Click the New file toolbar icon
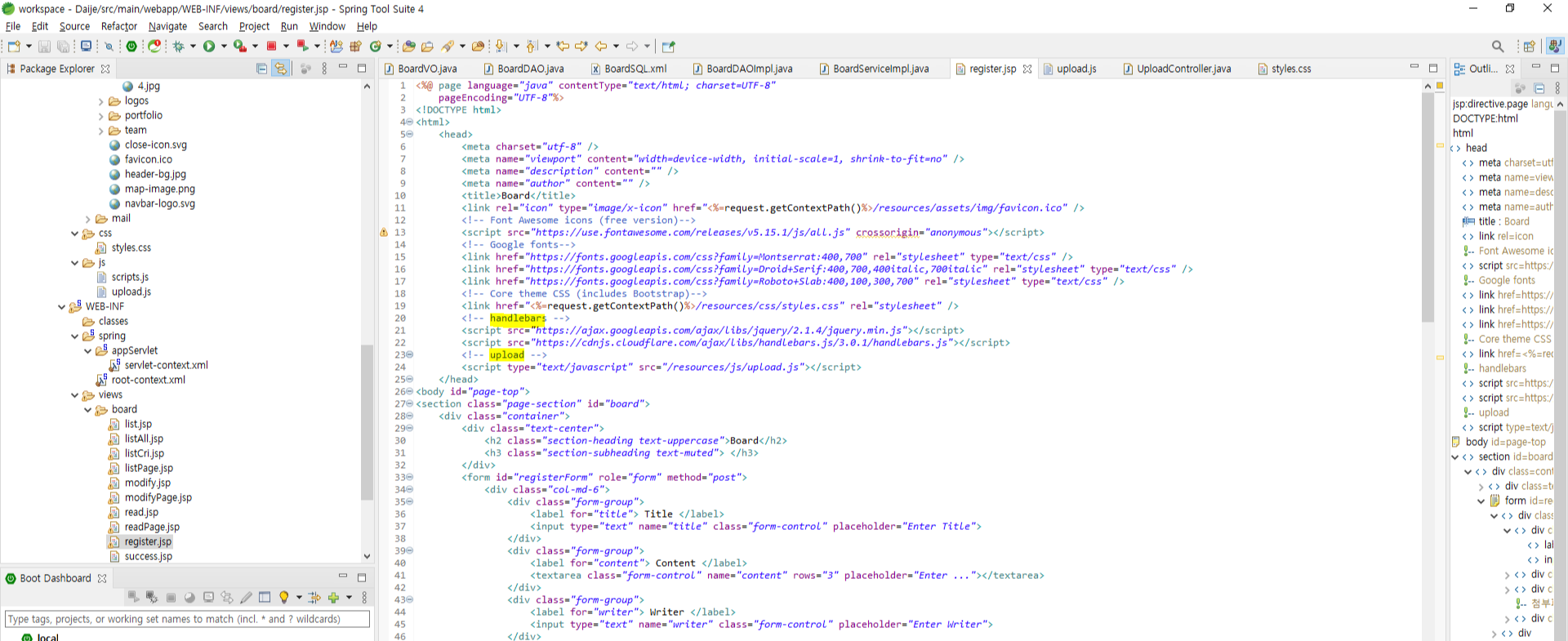Viewport: 1568px width, 641px height. coord(14,47)
